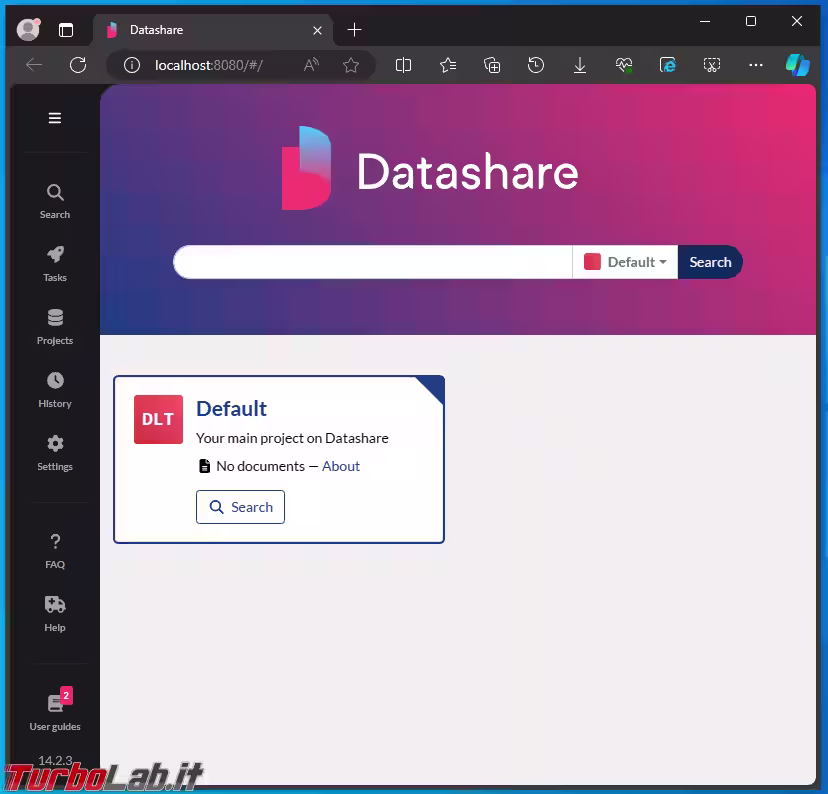Click the blue pin corner of Default card
The width and height of the screenshot is (828, 794).
pyautogui.click(x=433, y=387)
